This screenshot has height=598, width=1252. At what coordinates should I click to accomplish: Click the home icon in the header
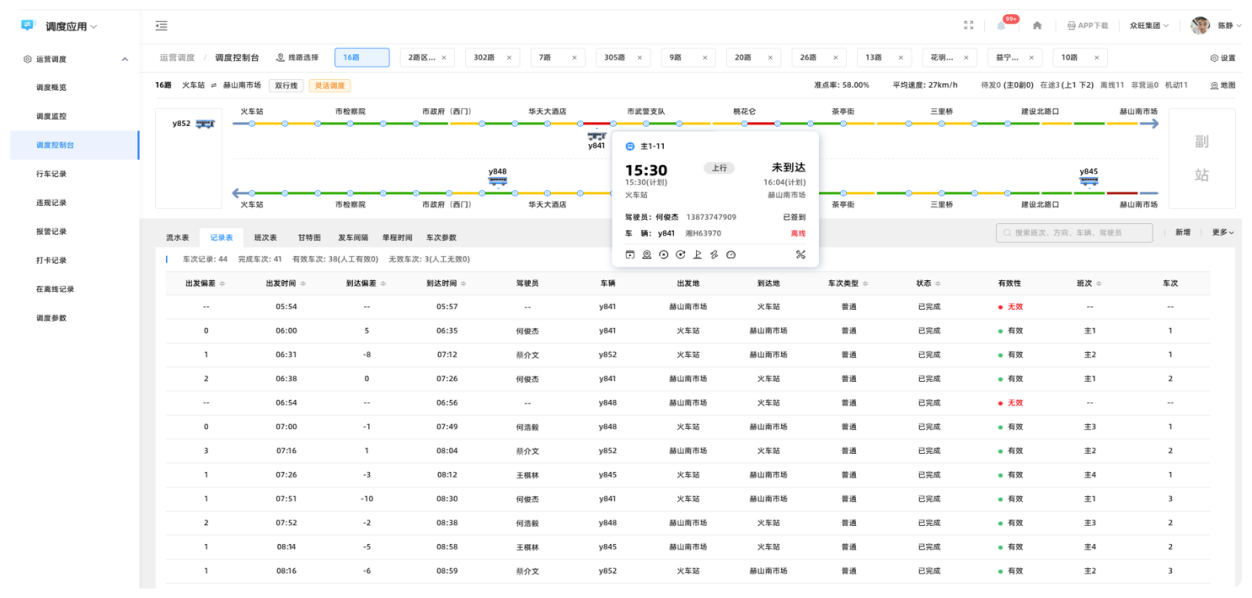tap(1037, 26)
